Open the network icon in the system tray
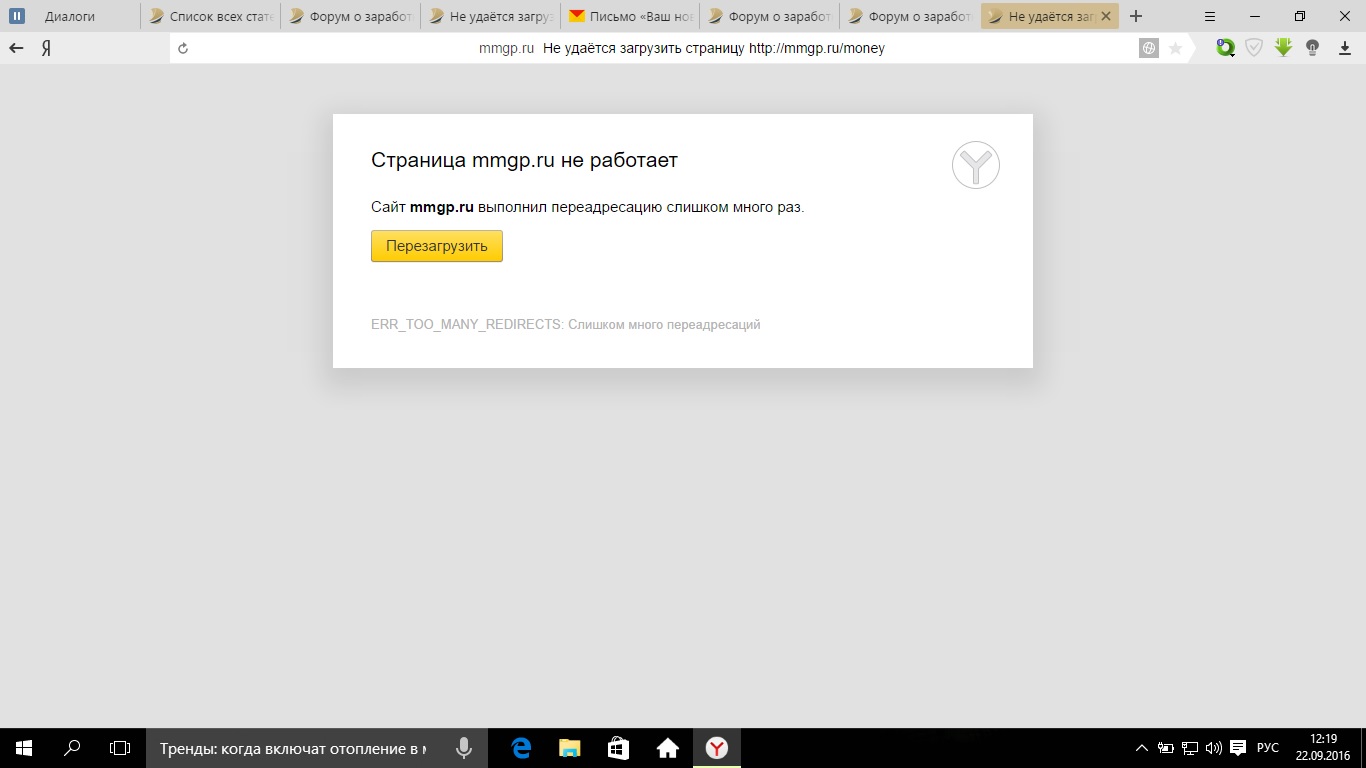 point(1190,748)
